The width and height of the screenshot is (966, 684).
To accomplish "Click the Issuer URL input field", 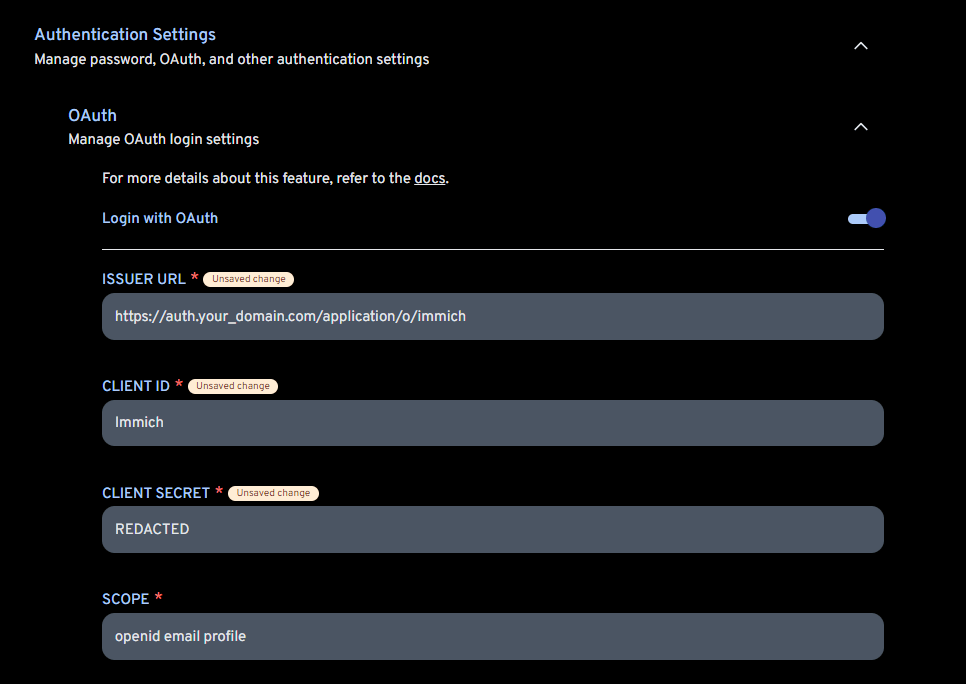I will pos(492,316).
